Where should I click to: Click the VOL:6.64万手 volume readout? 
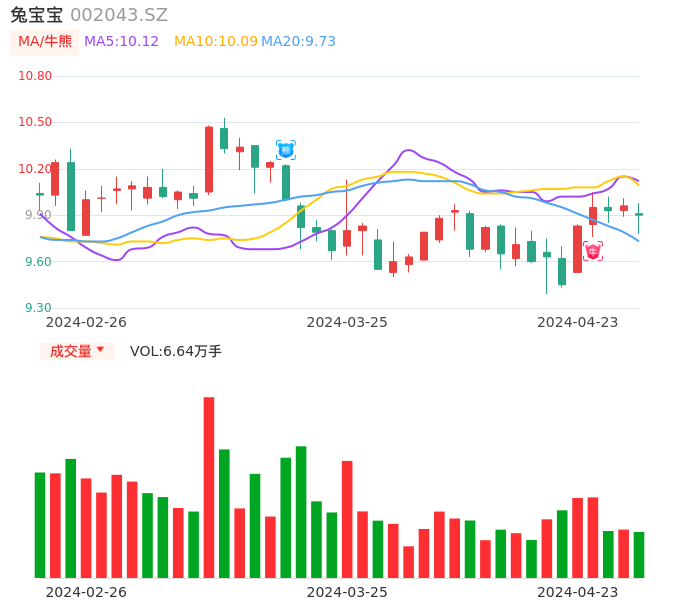[x=176, y=351]
